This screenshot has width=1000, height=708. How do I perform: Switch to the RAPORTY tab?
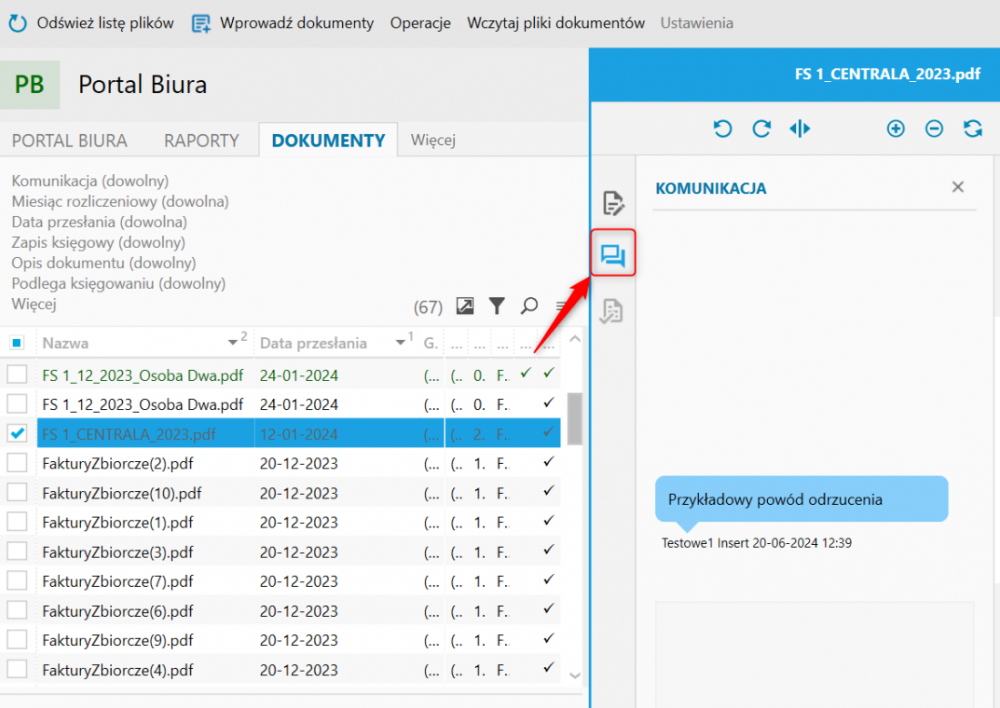tap(201, 141)
